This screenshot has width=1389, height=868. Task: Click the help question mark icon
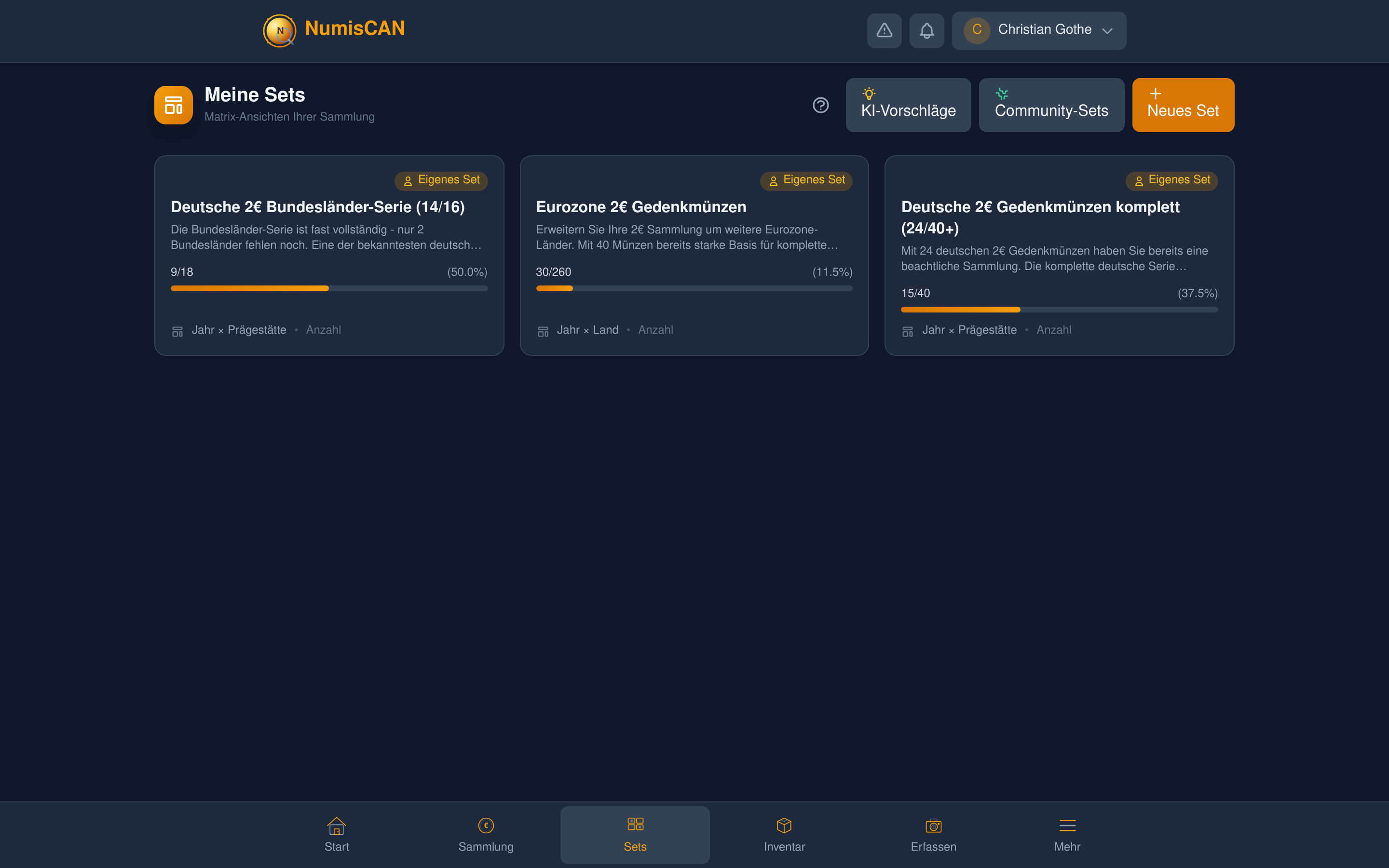pyautogui.click(x=821, y=105)
